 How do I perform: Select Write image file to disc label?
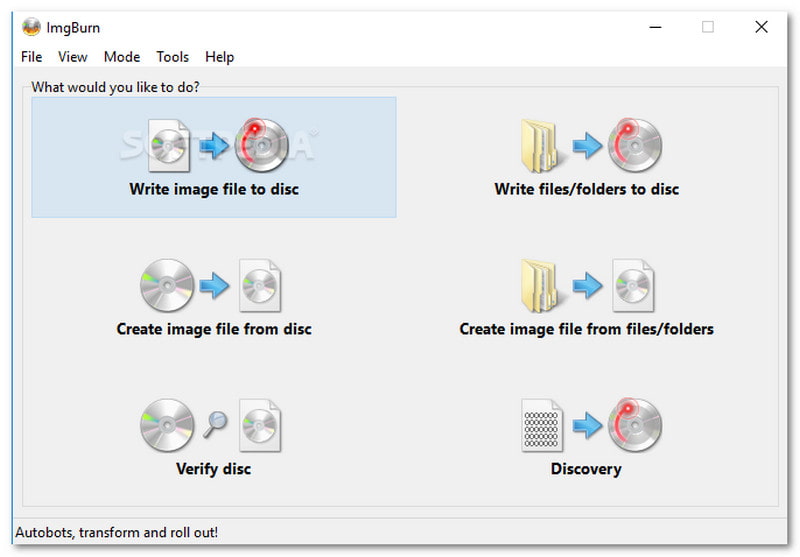pyautogui.click(x=214, y=189)
